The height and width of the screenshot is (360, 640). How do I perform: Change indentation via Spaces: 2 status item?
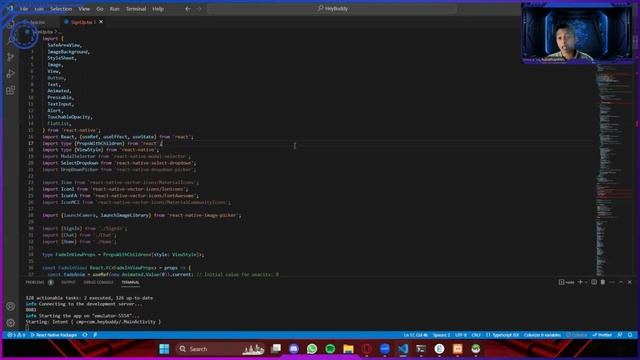[x=441, y=335]
